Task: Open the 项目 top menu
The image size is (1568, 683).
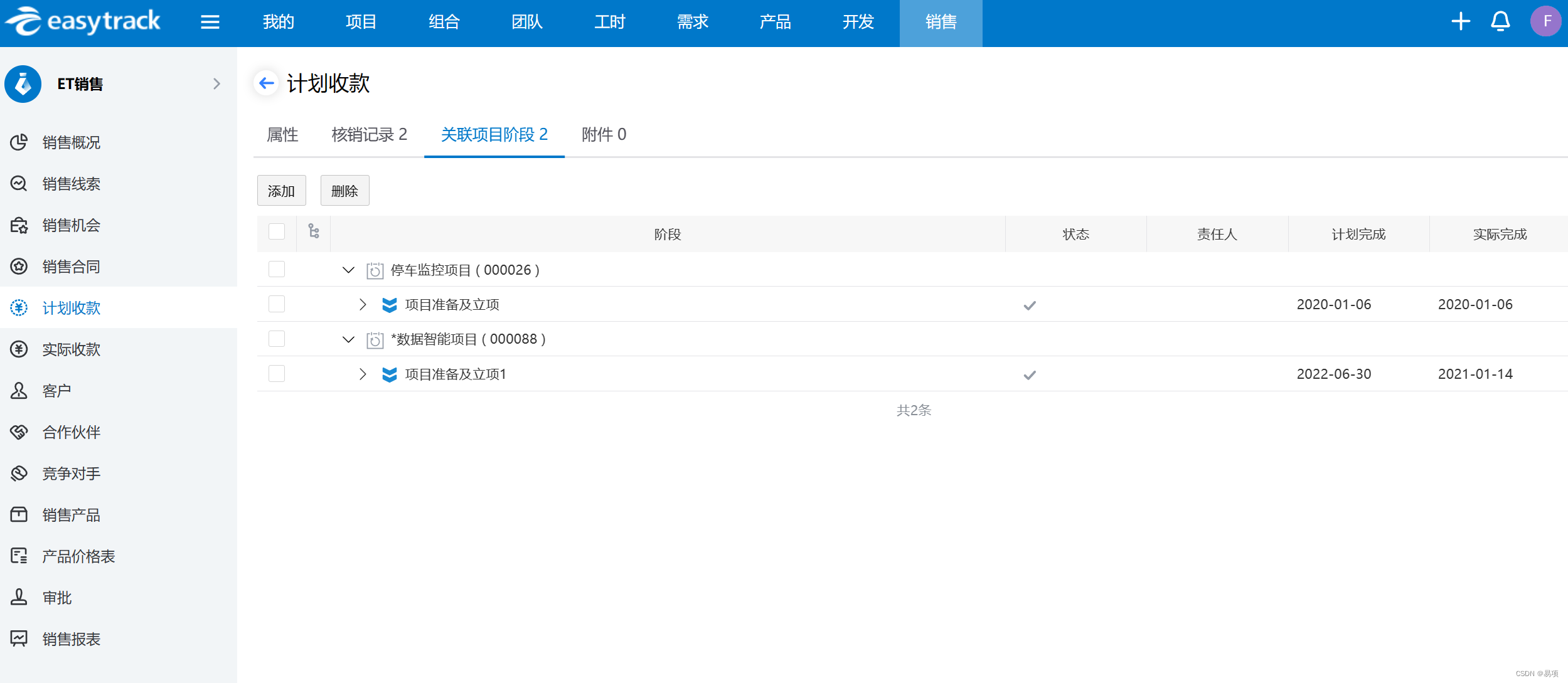Action: (361, 23)
